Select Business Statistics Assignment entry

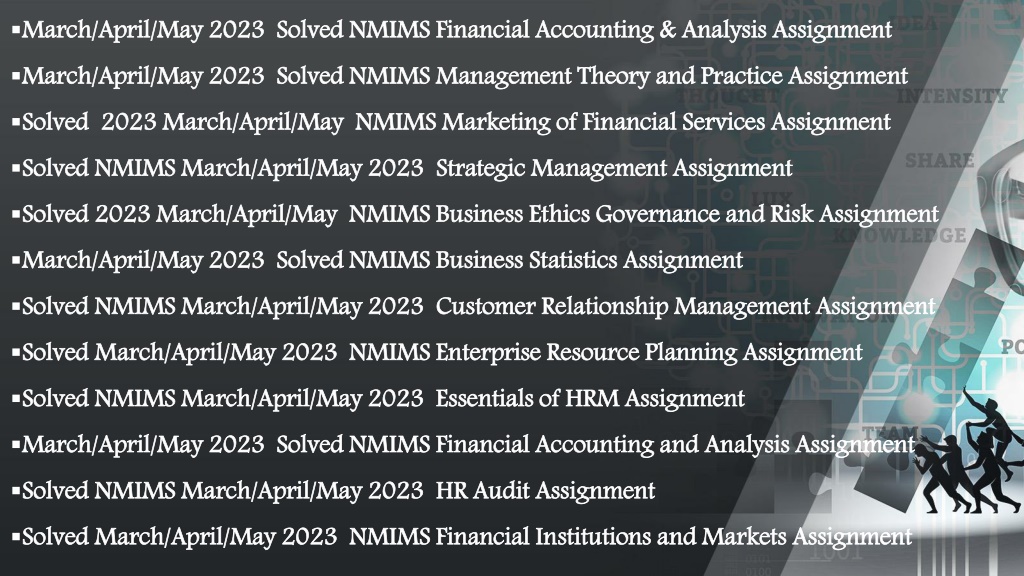point(377,261)
